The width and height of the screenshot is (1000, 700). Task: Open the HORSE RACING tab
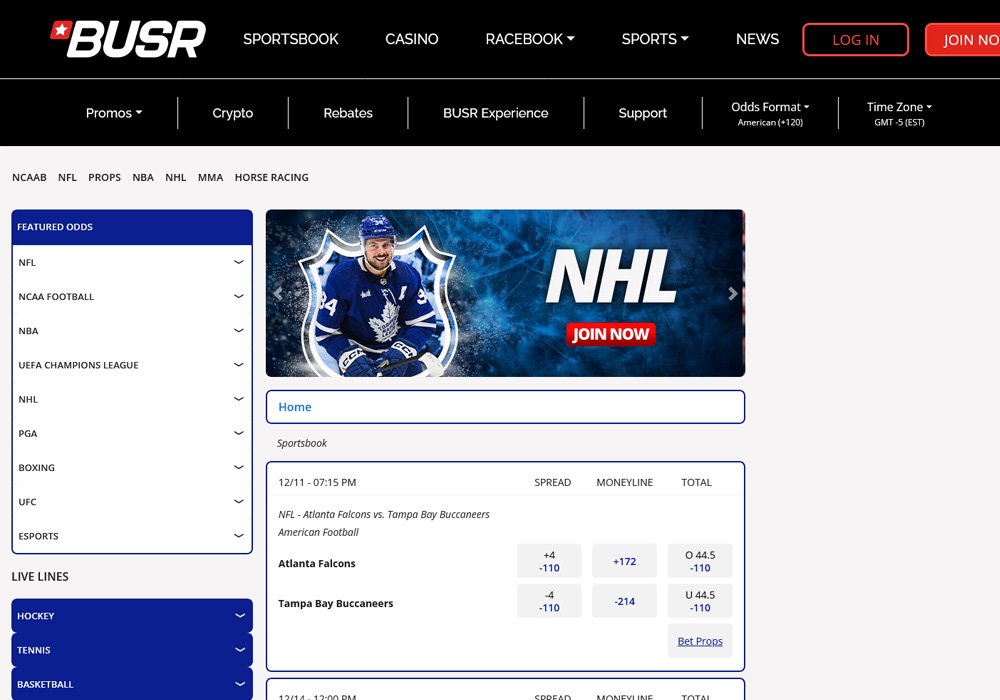271,177
